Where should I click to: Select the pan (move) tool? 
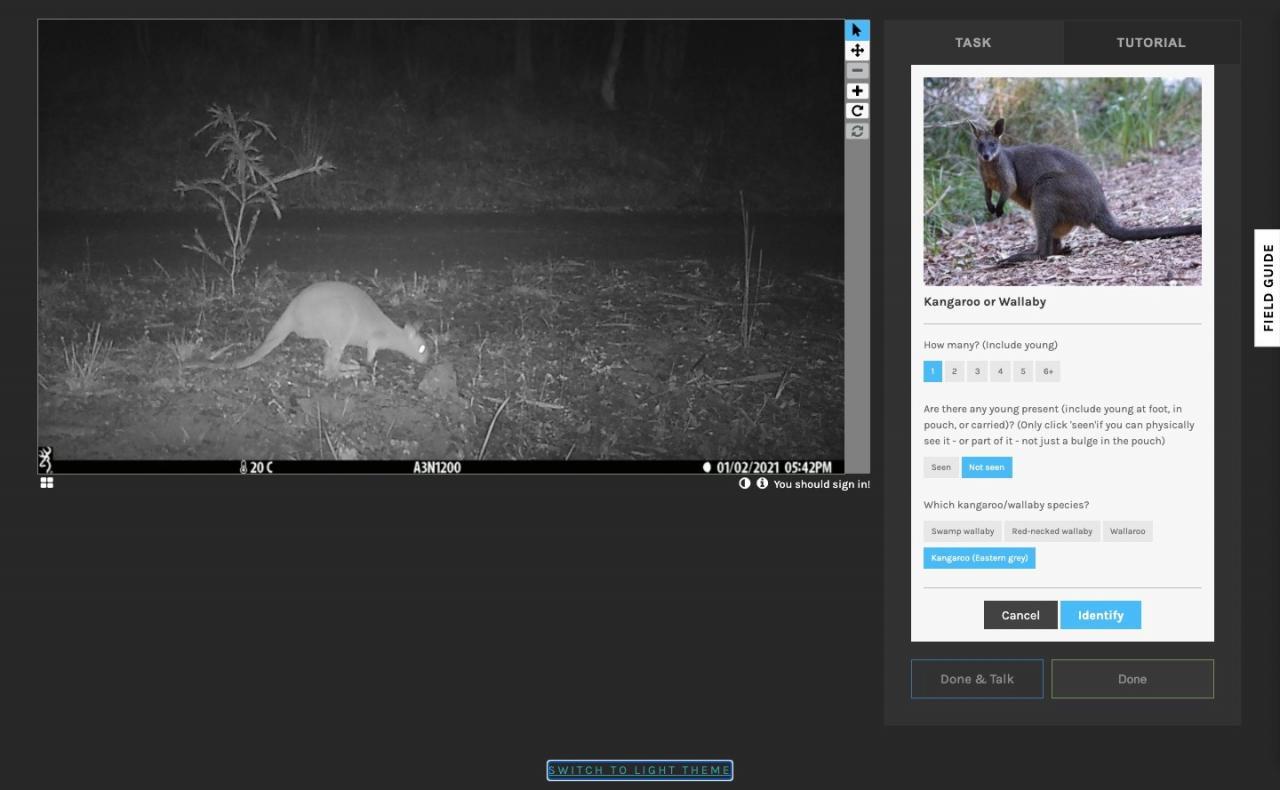(857, 50)
